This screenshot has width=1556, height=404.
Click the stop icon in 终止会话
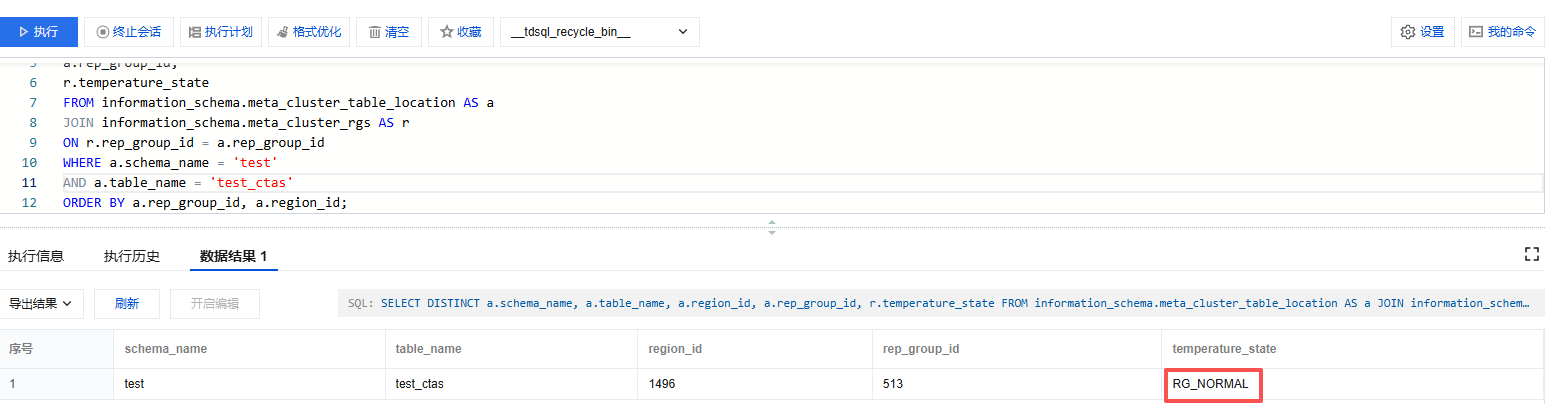[102, 32]
